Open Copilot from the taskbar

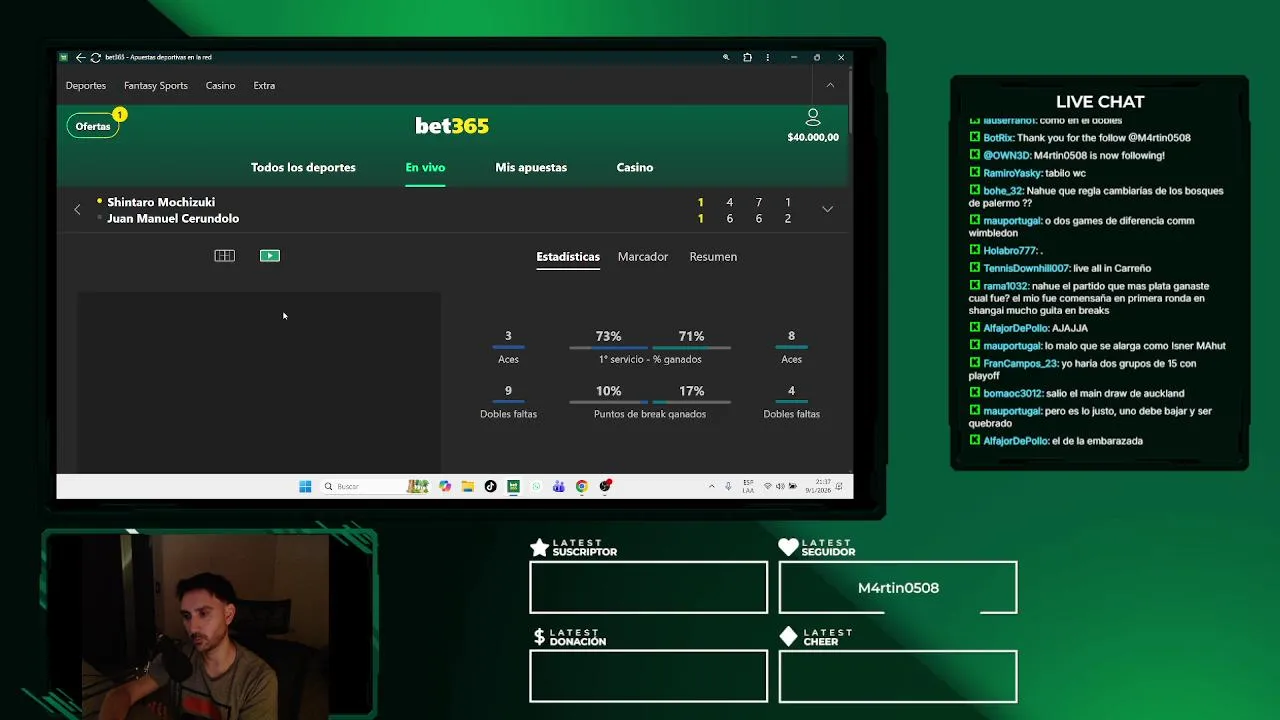click(445, 486)
